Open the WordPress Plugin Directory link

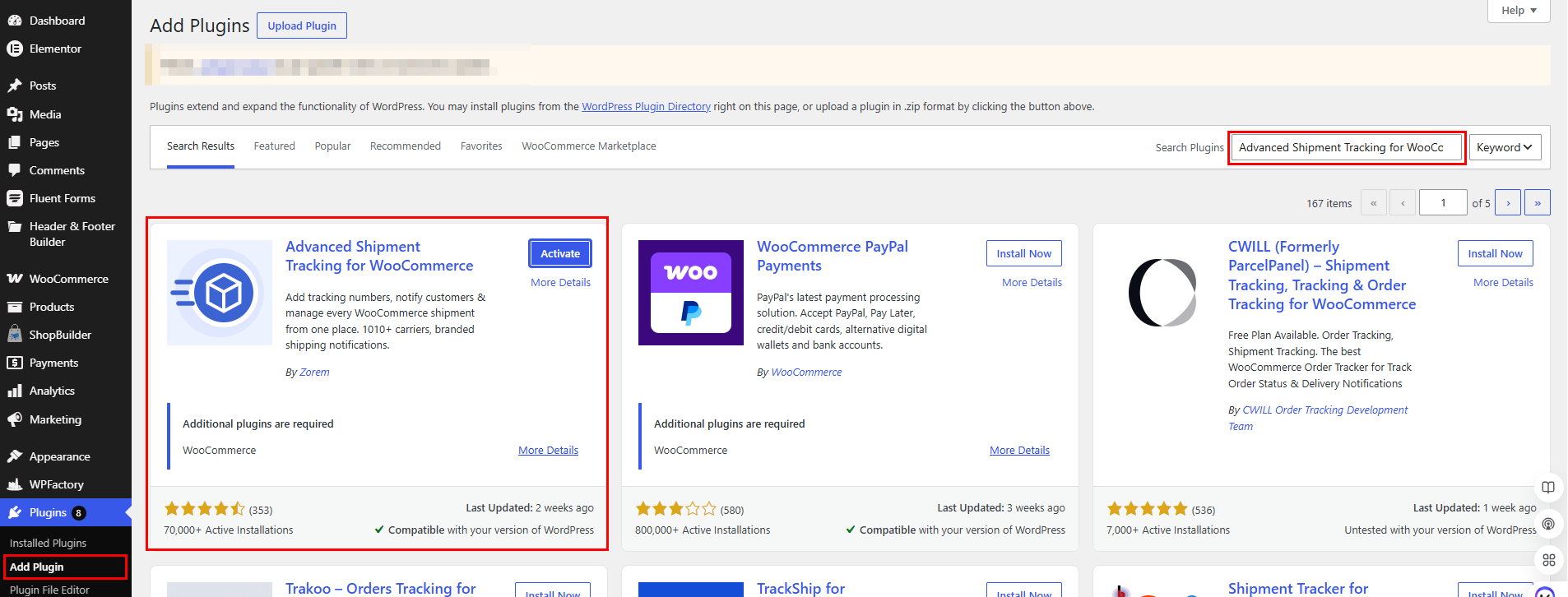(646, 107)
